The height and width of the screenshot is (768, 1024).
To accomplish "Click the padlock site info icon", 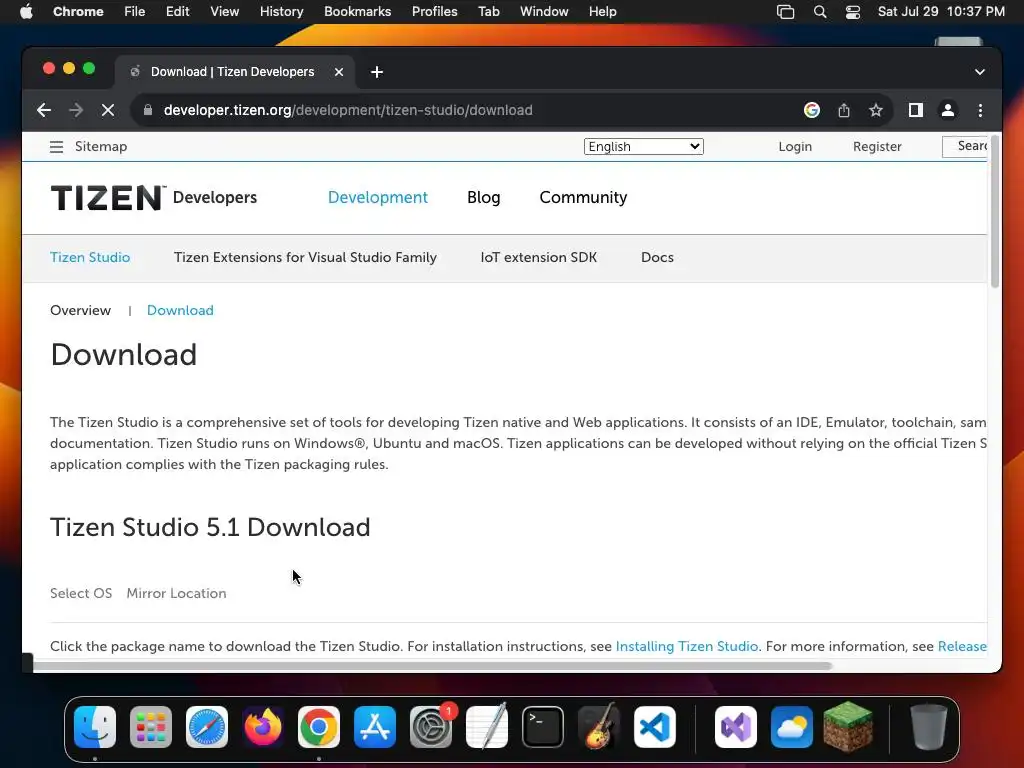I will (x=148, y=110).
